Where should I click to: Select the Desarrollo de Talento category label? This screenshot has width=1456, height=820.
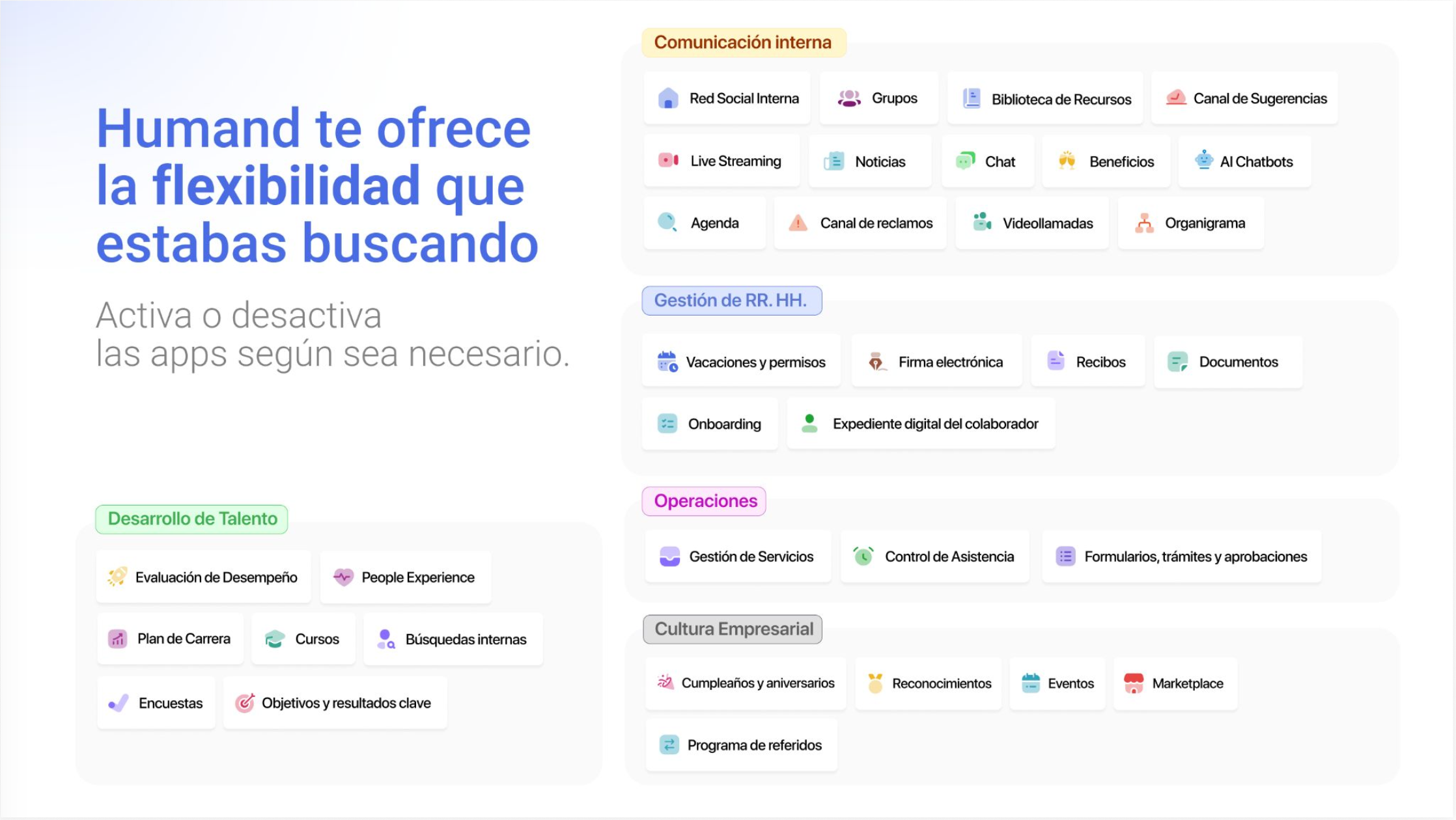[191, 519]
